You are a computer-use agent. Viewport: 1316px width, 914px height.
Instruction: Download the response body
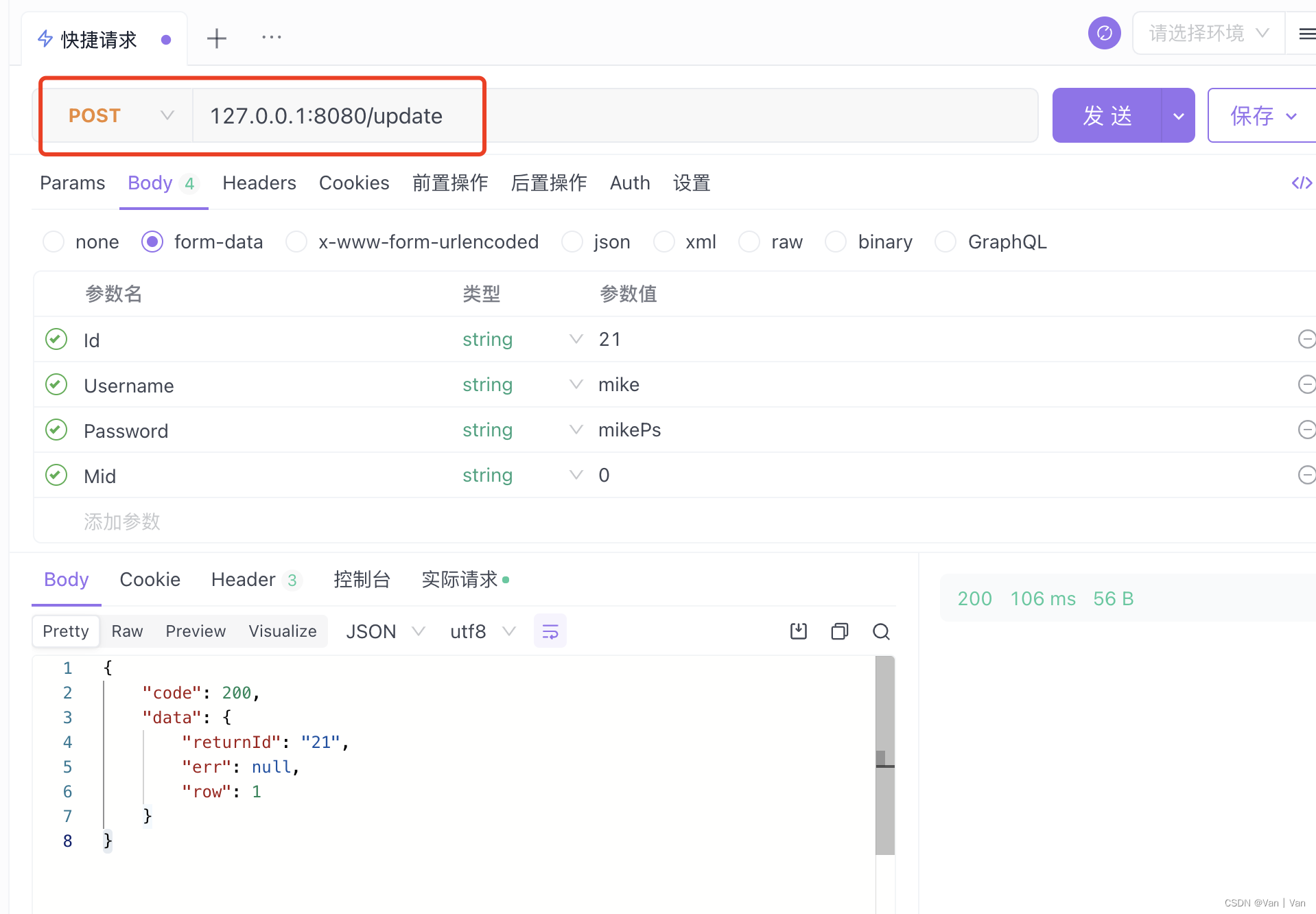[798, 631]
